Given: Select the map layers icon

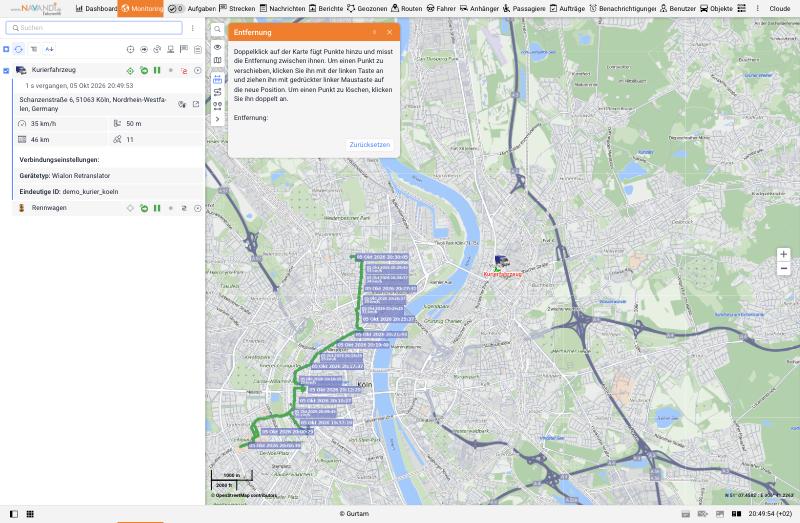Looking at the screenshot, I should (x=217, y=60).
